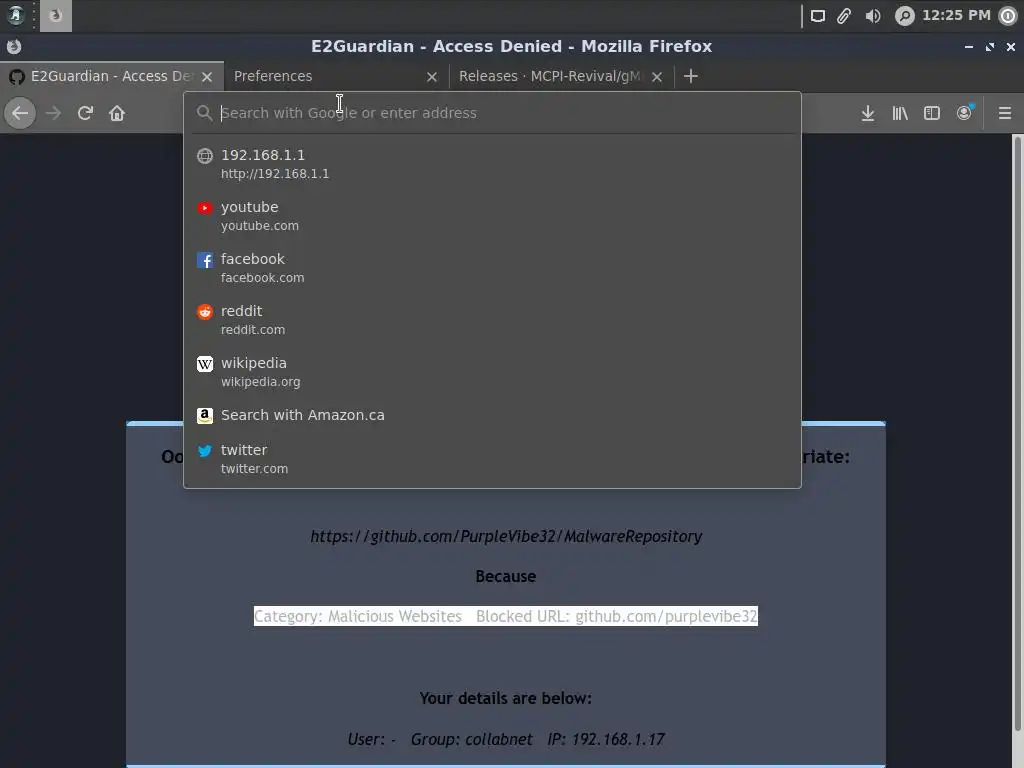Toggle the sidebar view icon
This screenshot has height=768, width=1024.
pos(932,113)
